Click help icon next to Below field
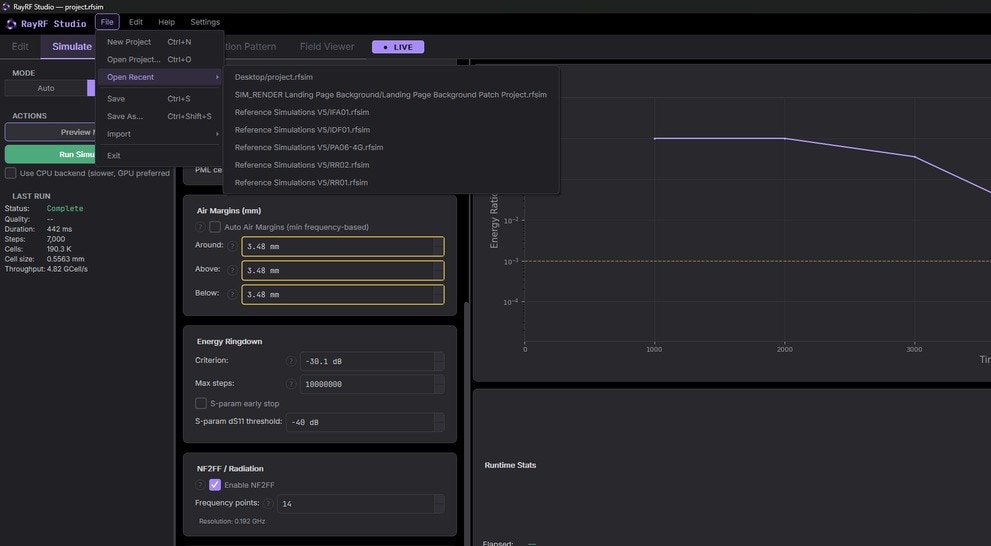 point(233,294)
